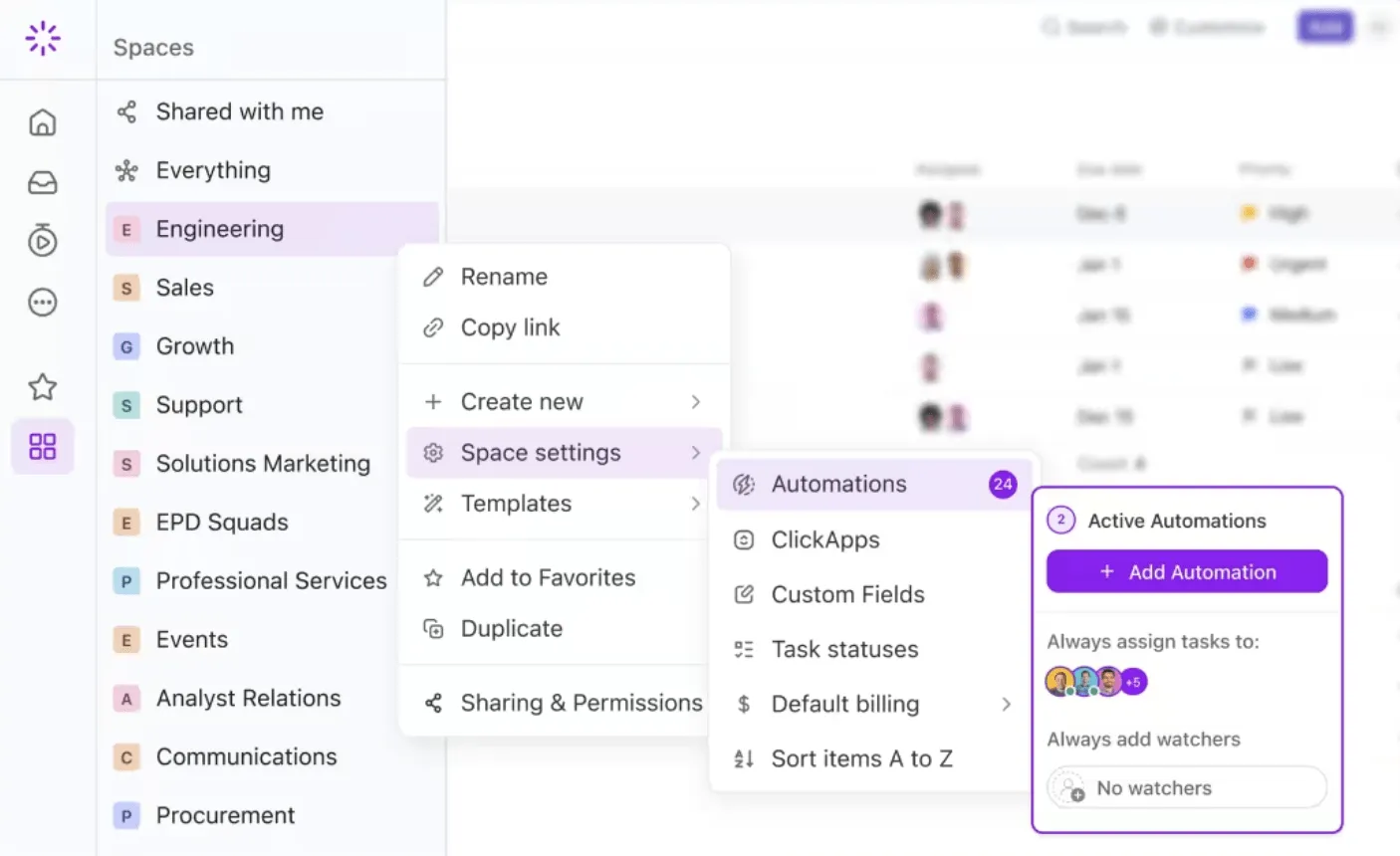Image resolution: width=1400 pixels, height=856 pixels.
Task: Click the ClickUp logo icon
Action: [43, 38]
